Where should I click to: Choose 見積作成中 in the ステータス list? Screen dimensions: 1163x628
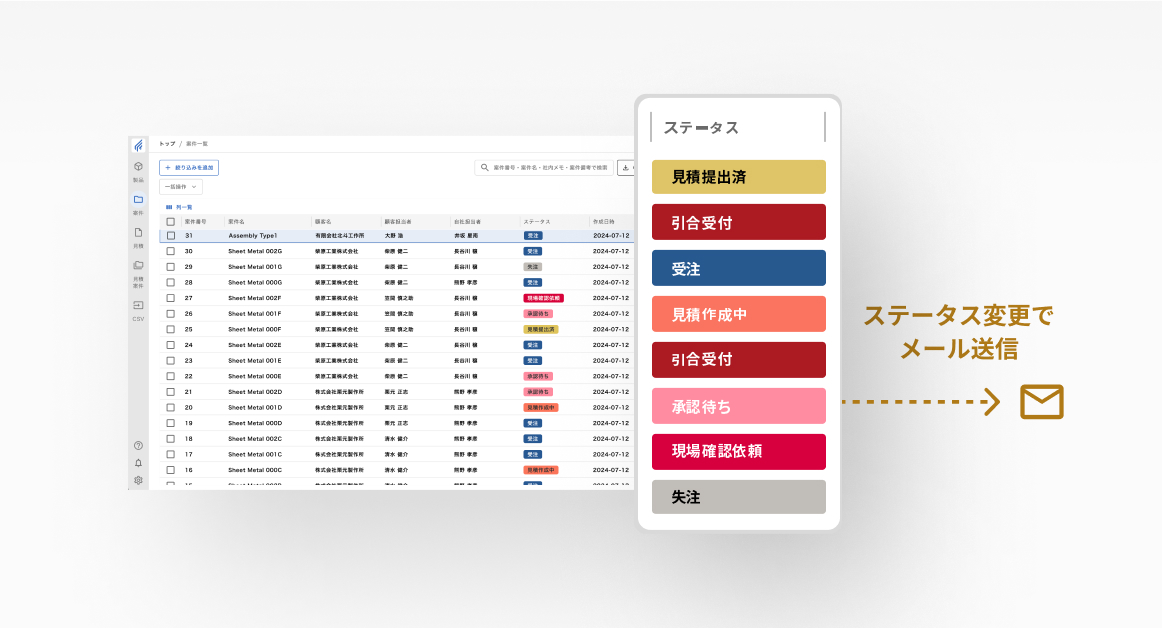tap(738, 314)
